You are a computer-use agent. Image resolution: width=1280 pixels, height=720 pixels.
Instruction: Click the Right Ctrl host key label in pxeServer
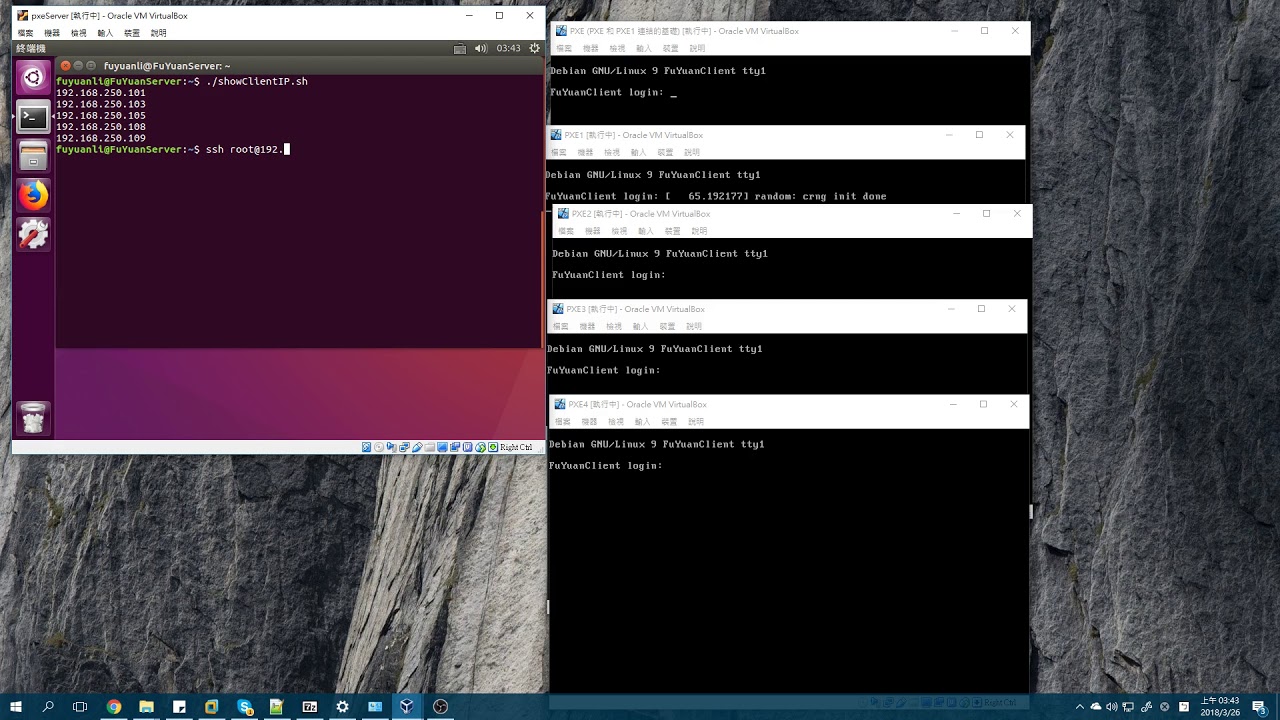pos(516,447)
